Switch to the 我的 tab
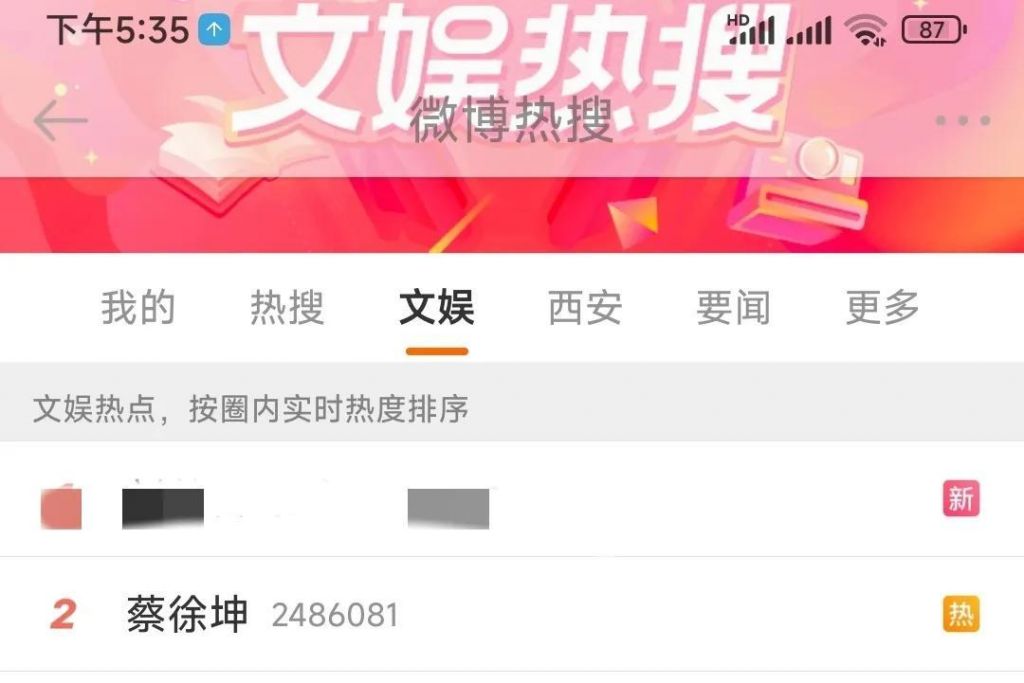 138,308
